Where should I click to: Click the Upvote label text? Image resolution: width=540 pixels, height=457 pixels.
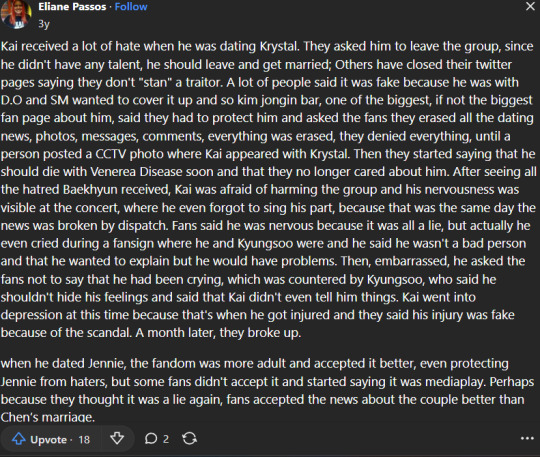coord(48,440)
